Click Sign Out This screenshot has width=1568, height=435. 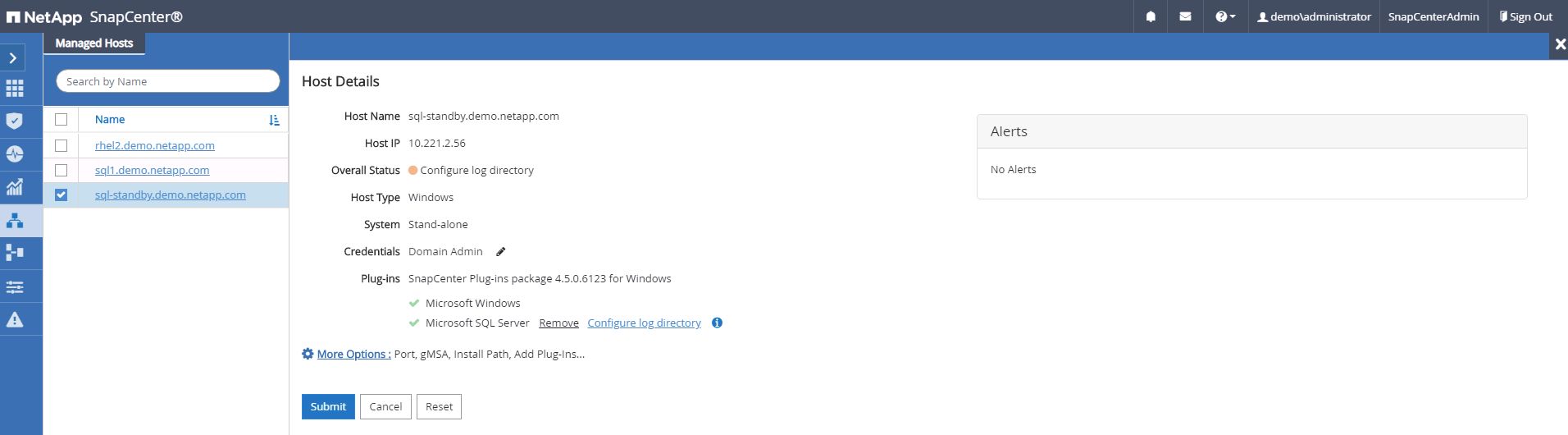(1526, 16)
